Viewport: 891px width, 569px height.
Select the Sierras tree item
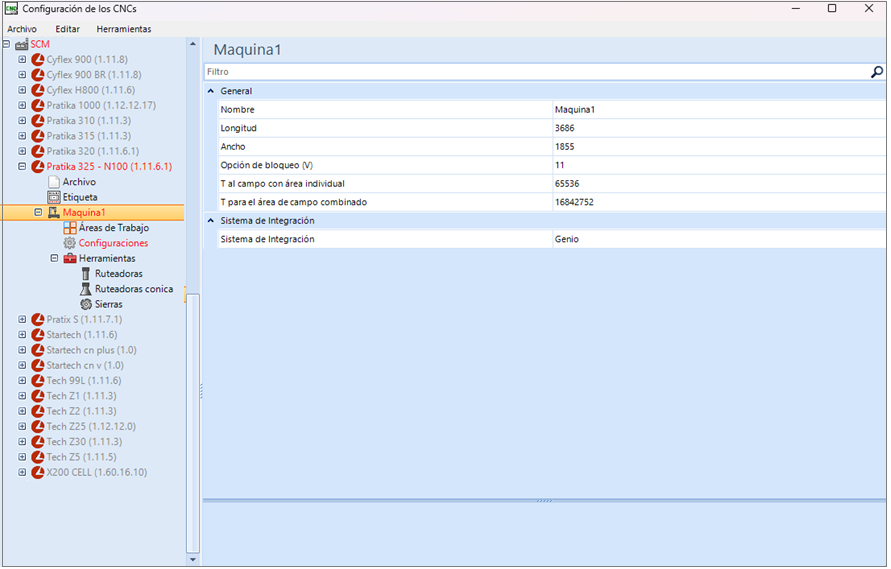click(x=109, y=304)
